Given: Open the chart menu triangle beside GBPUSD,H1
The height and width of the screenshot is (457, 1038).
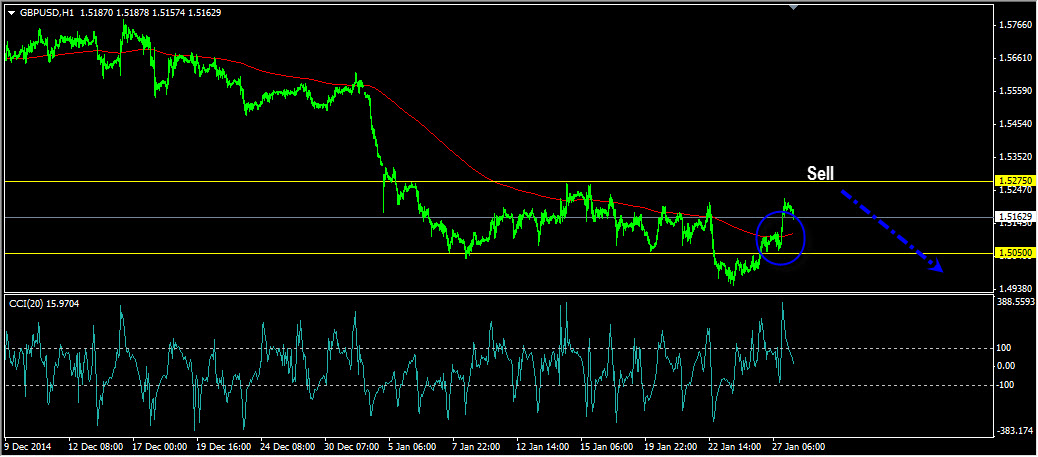Looking at the screenshot, I should pyautogui.click(x=11, y=13).
